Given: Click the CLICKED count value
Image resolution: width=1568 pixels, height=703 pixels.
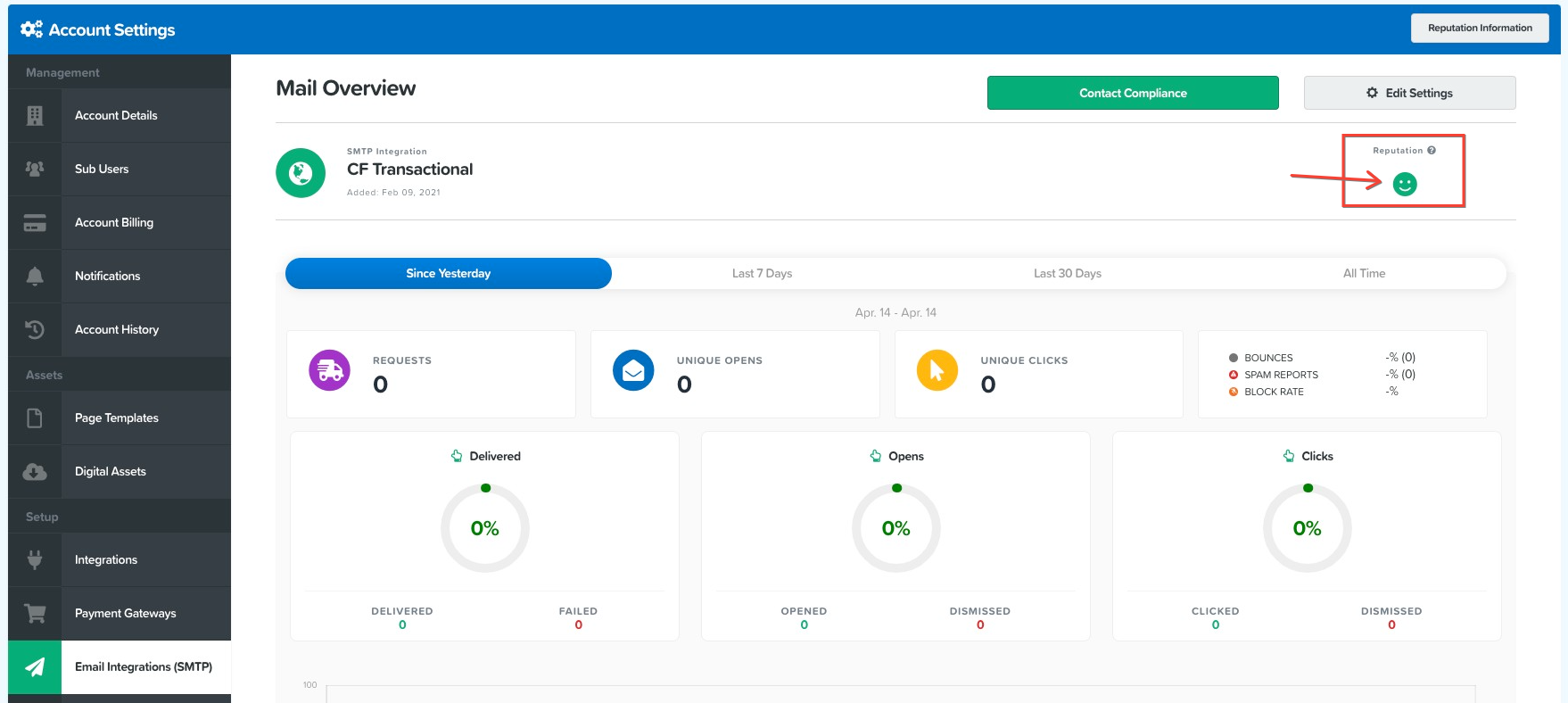Looking at the screenshot, I should tap(1215, 624).
